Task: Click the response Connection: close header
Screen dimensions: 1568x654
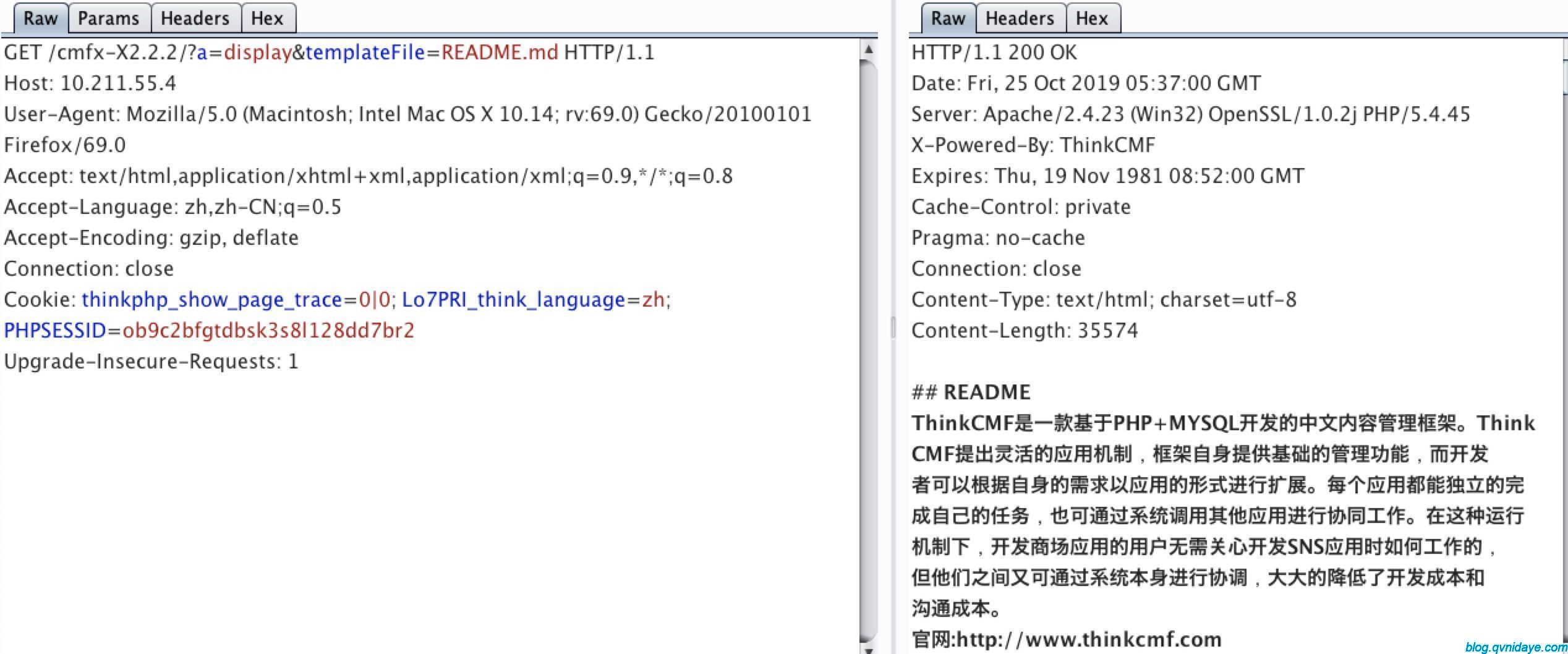Action: tap(996, 269)
